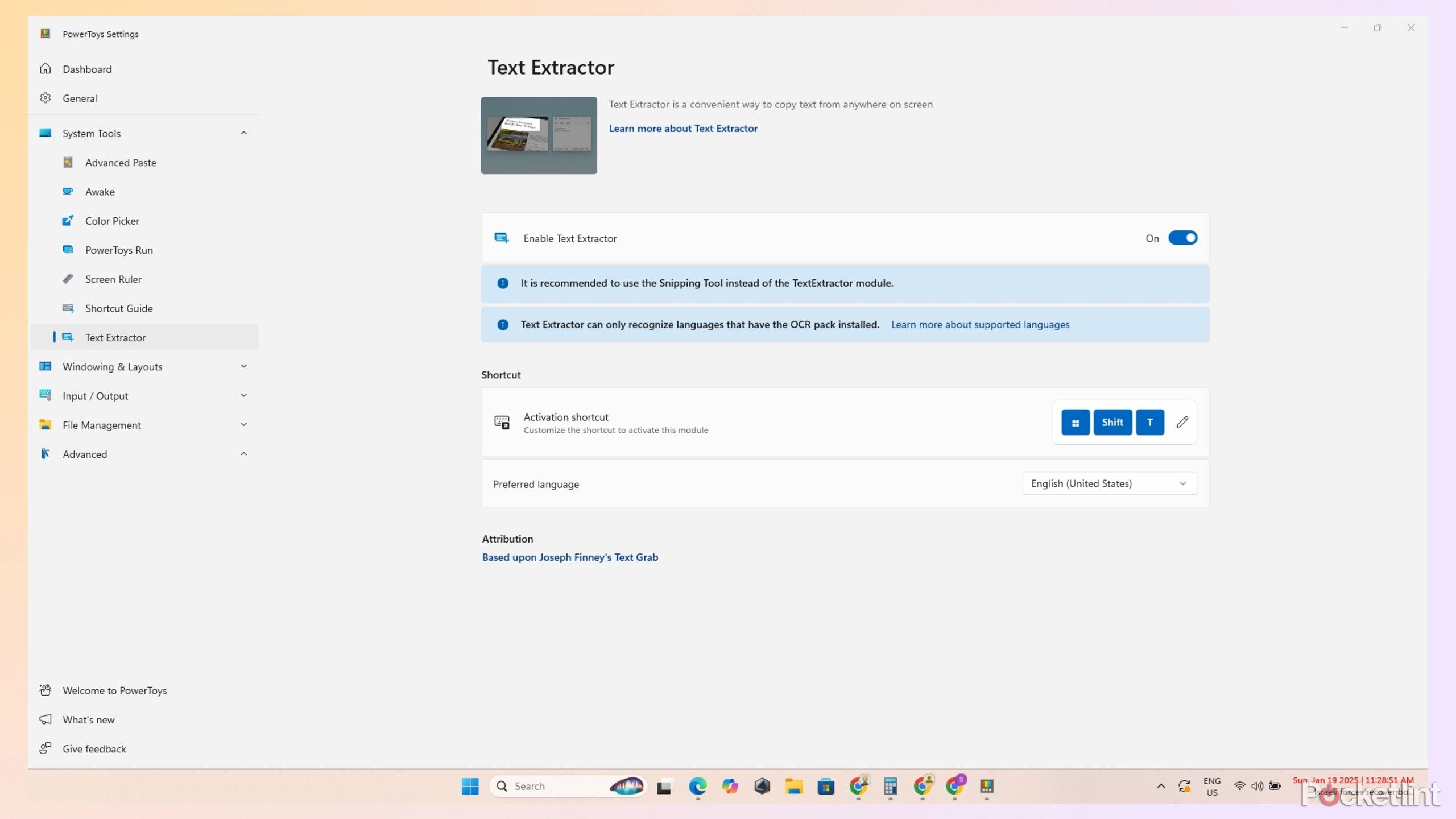Click the Shortcut Guide keyboard icon
This screenshot has height=819, width=1456.
(x=68, y=308)
